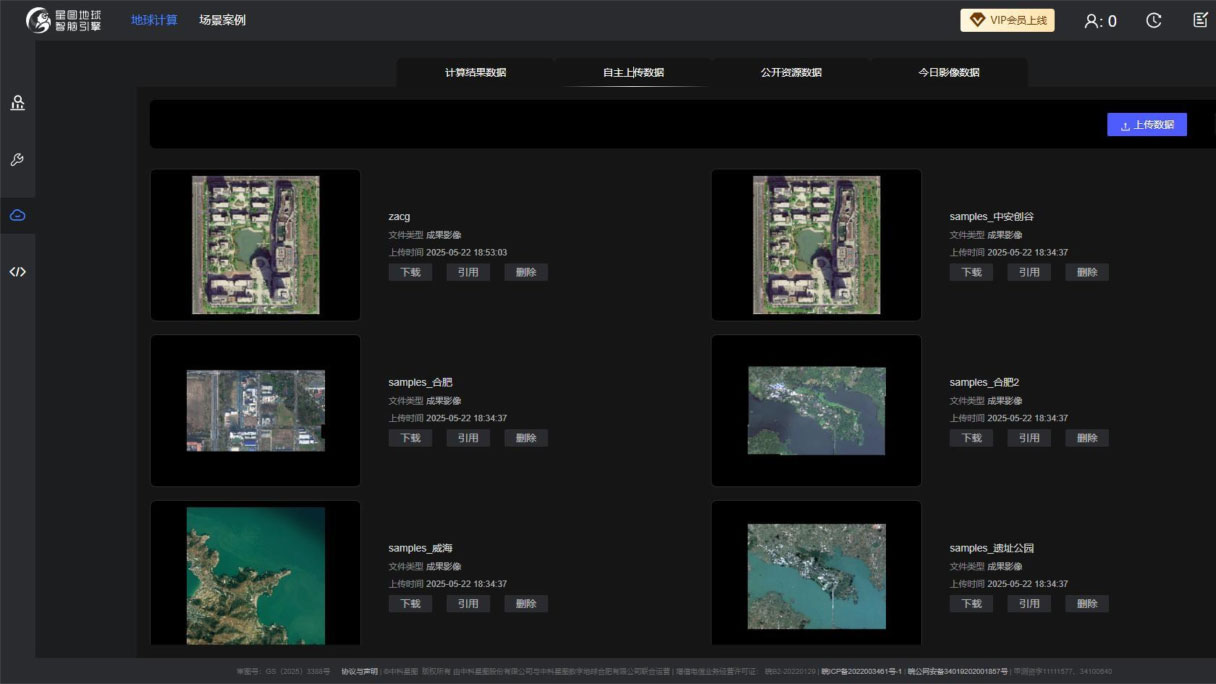Click the VIP会员上线 badge
The image size is (1216, 684).
[x=1007, y=20]
